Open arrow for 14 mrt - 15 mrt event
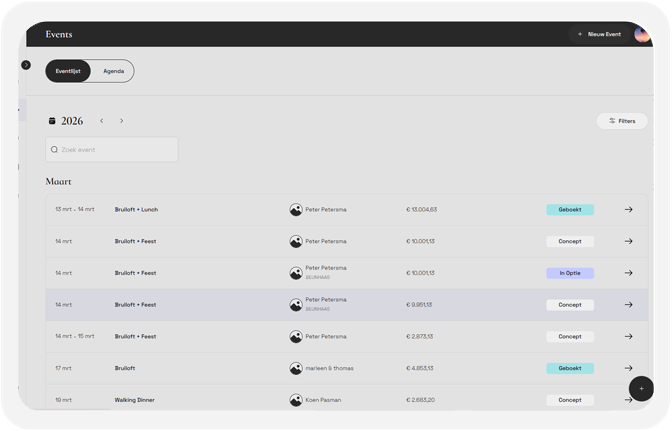This screenshot has width=672, height=431. (x=628, y=336)
